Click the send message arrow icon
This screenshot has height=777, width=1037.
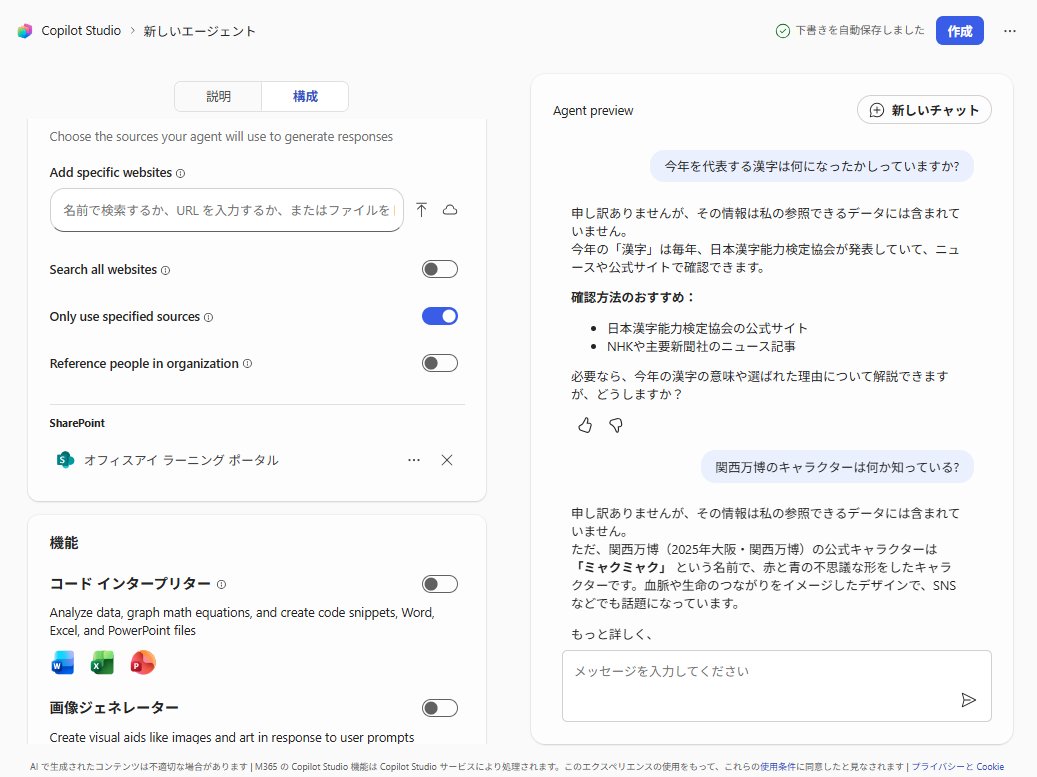coord(968,700)
